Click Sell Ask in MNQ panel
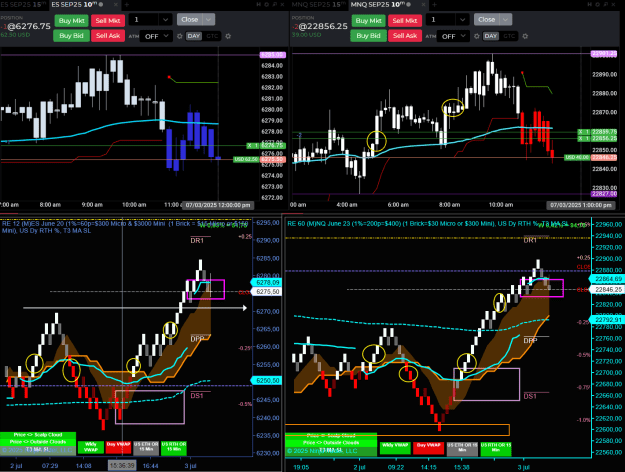Viewport: 625px width, 472px height. [405, 35]
